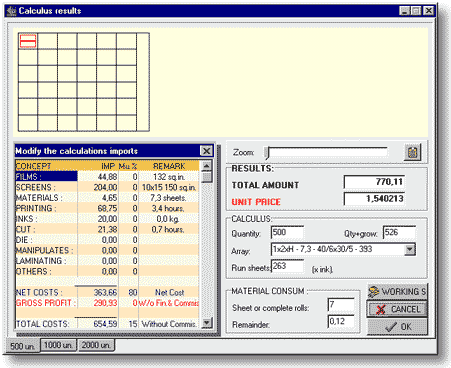The image size is (451, 368).
Task: Click the TOTAL AMOUNT value field
Action: 374,182
